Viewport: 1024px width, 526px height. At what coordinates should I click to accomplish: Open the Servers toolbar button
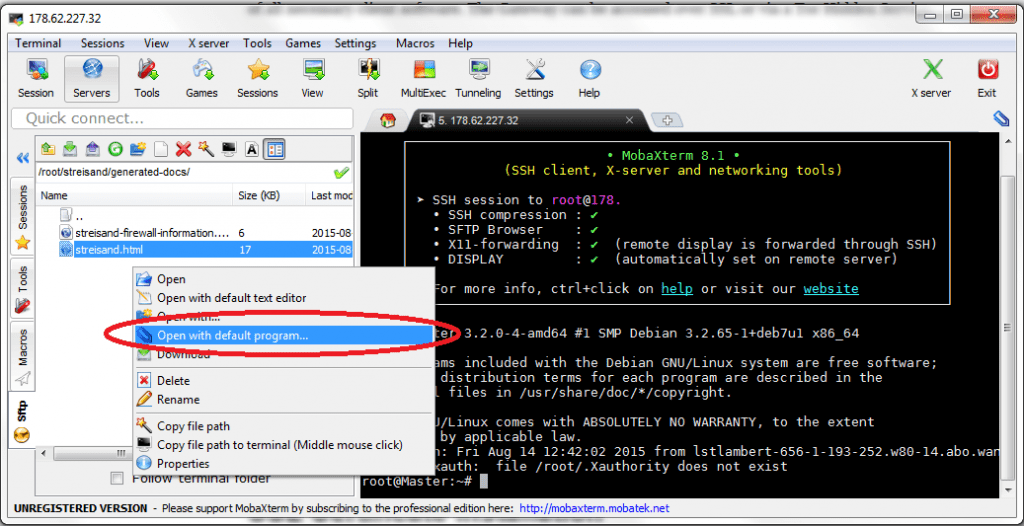[91, 79]
